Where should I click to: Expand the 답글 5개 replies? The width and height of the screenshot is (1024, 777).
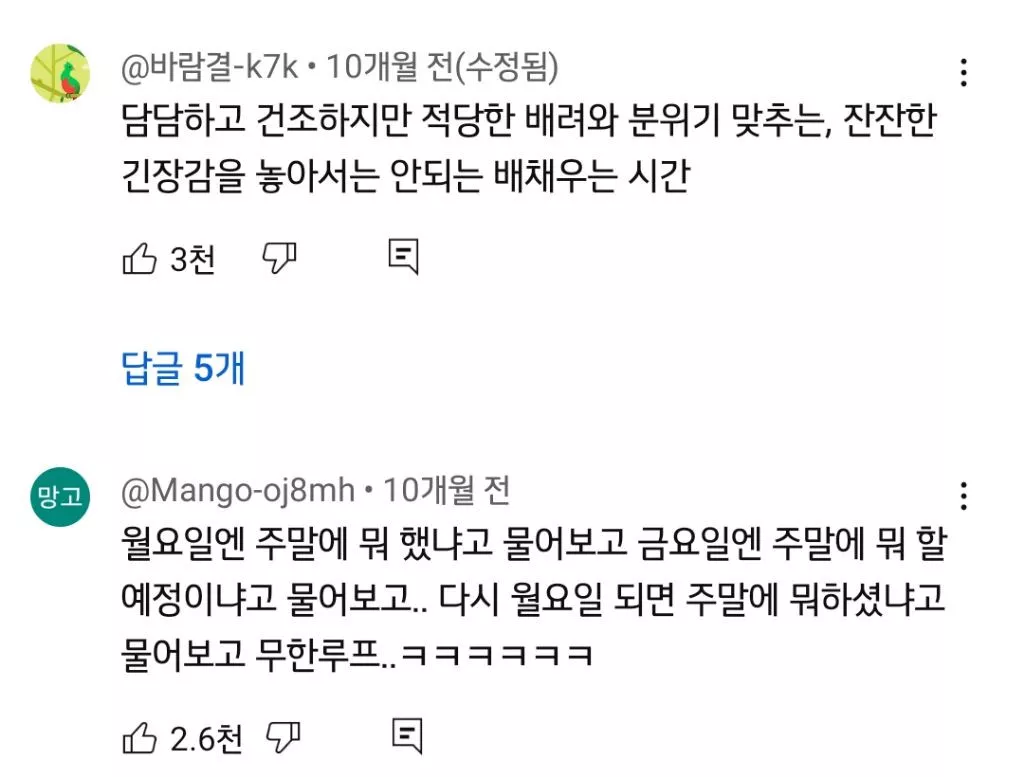click(183, 368)
